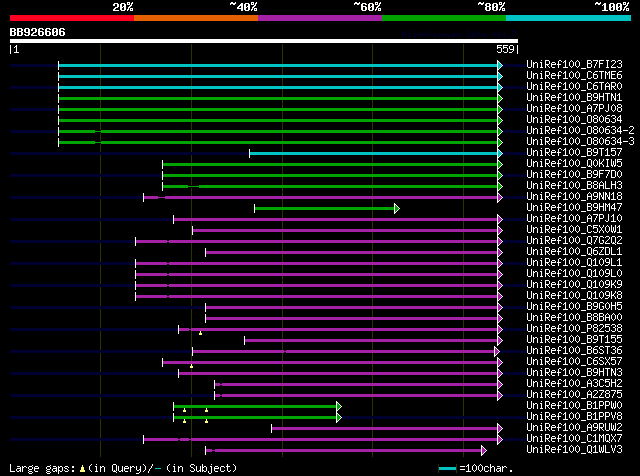Click the UniRef100_A9NN18 label

[x=574, y=197]
